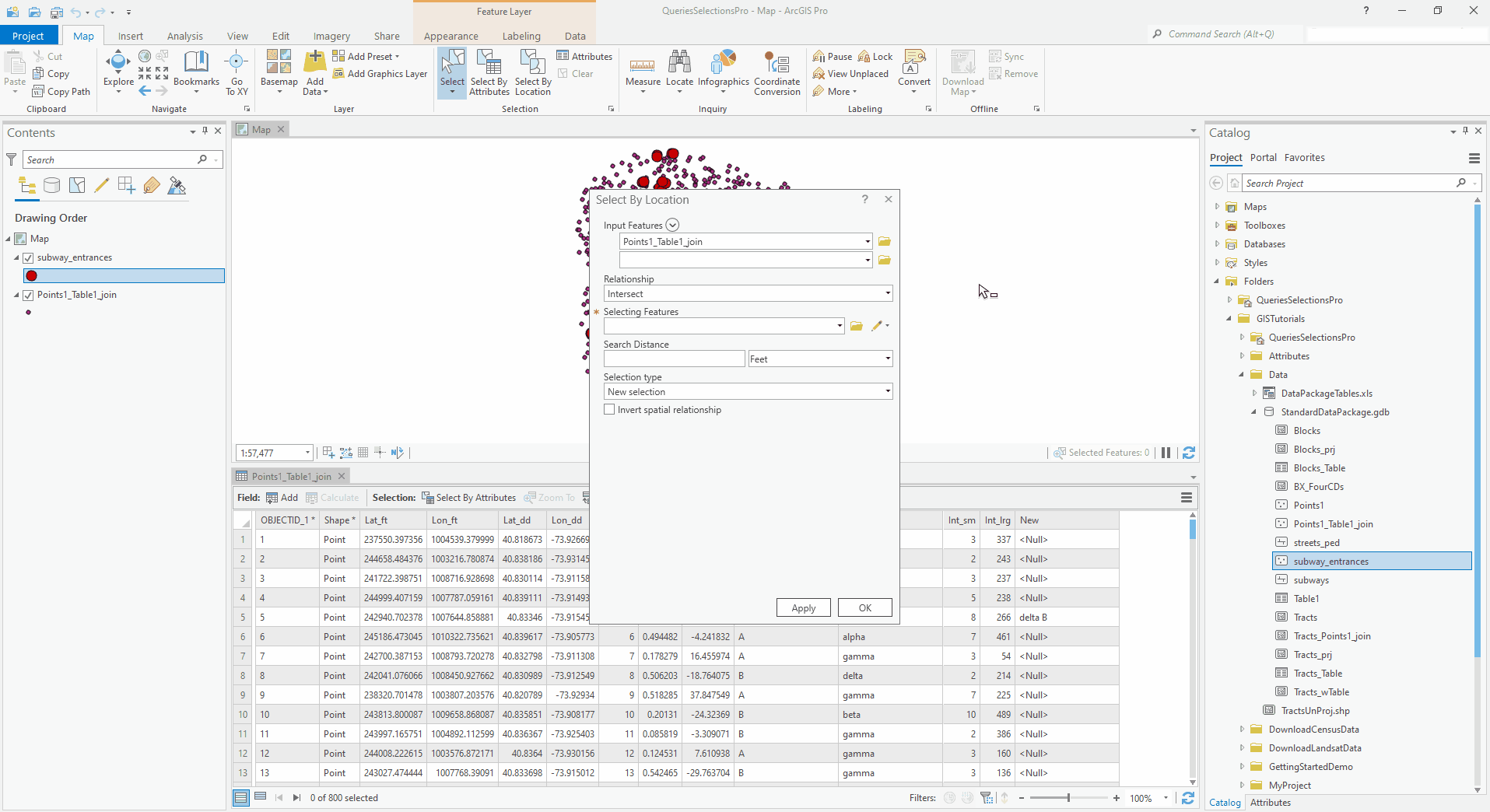
Task: Show all records in table
Action: pyautogui.click(x=241, y=797)
